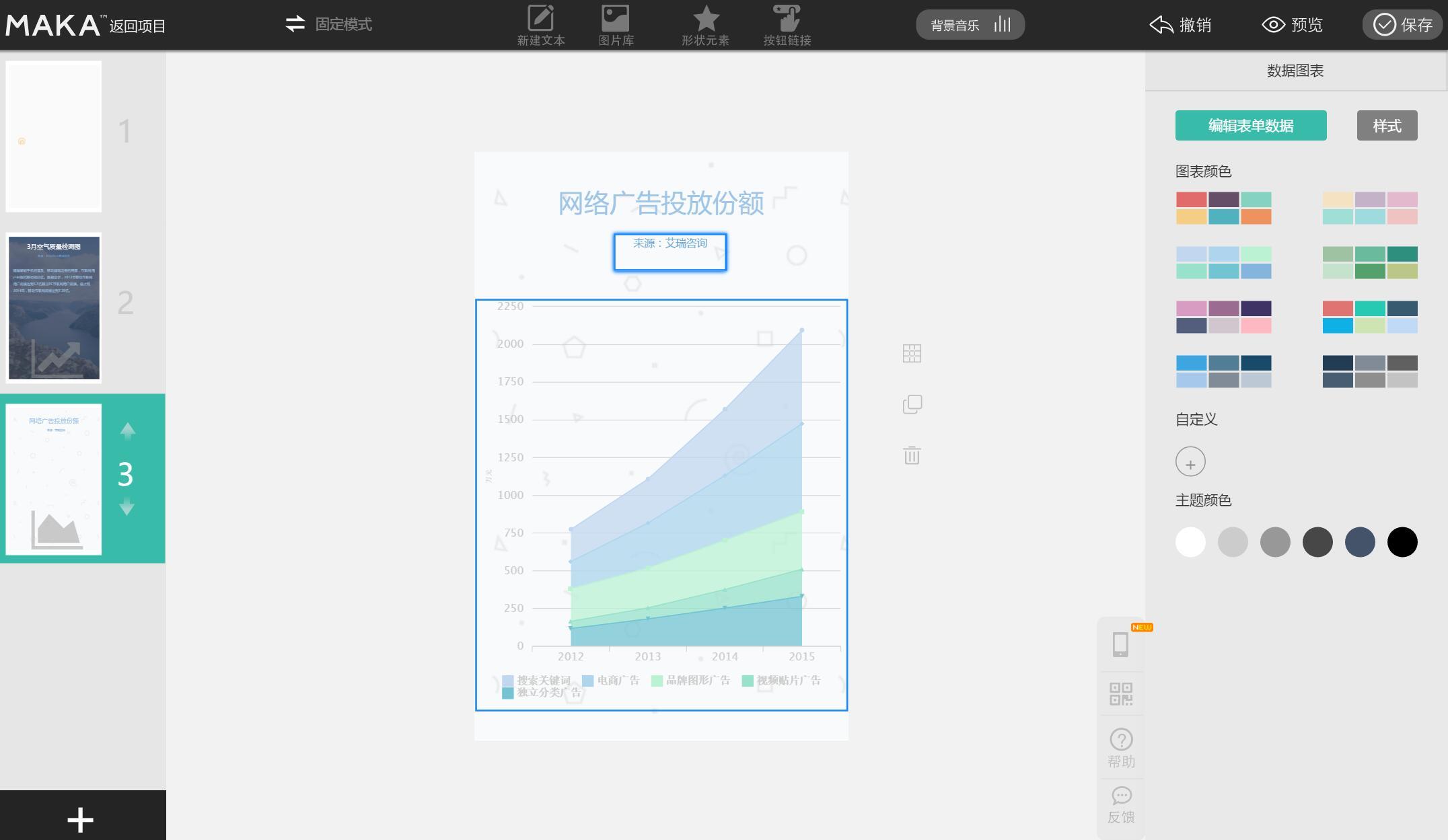Viewport: 1448px width, 840px height.
Task: Select slate blue theme color
Action: point(1360,542)
